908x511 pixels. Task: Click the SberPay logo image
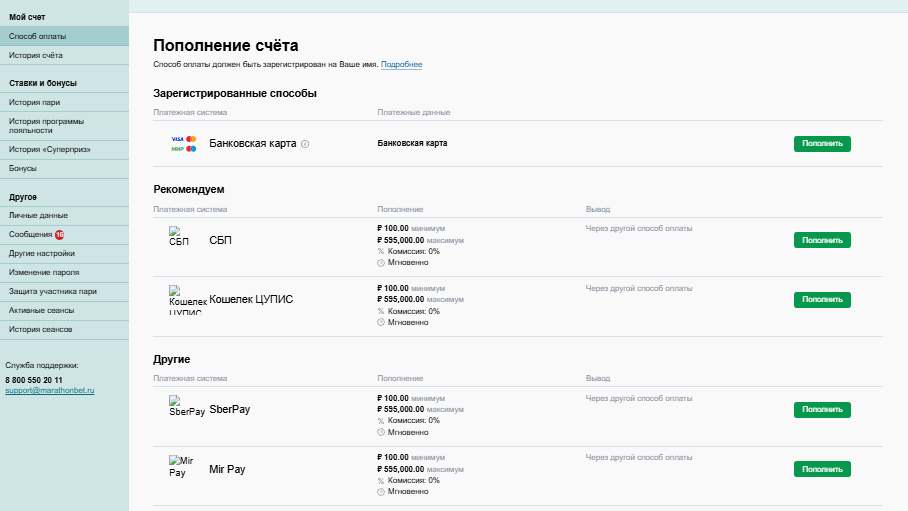[187, 406]
